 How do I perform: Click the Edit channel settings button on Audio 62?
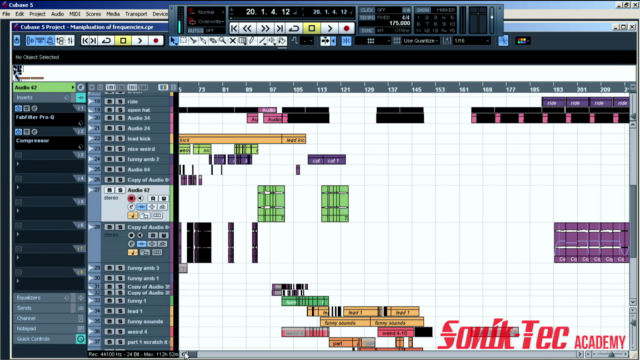click(131, 207)
